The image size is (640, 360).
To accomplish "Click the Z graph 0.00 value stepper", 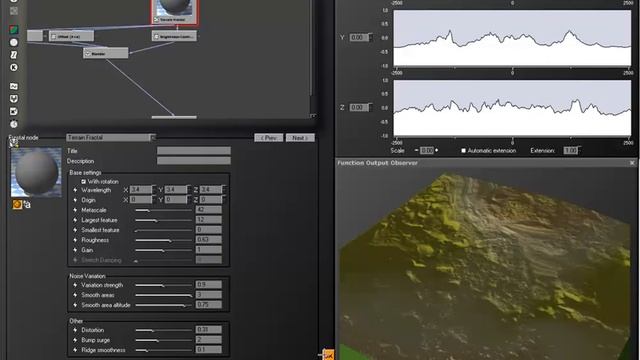I will pos(370,107).
